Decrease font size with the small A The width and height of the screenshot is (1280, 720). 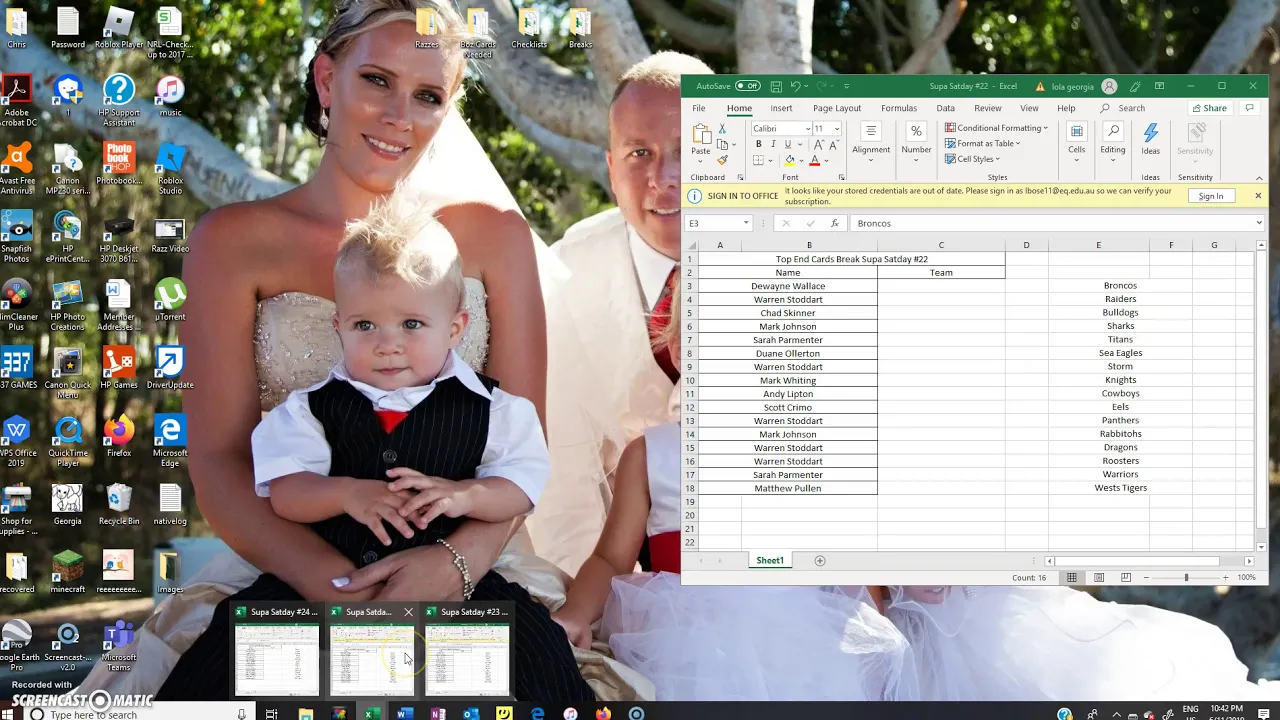pos(832,144)
